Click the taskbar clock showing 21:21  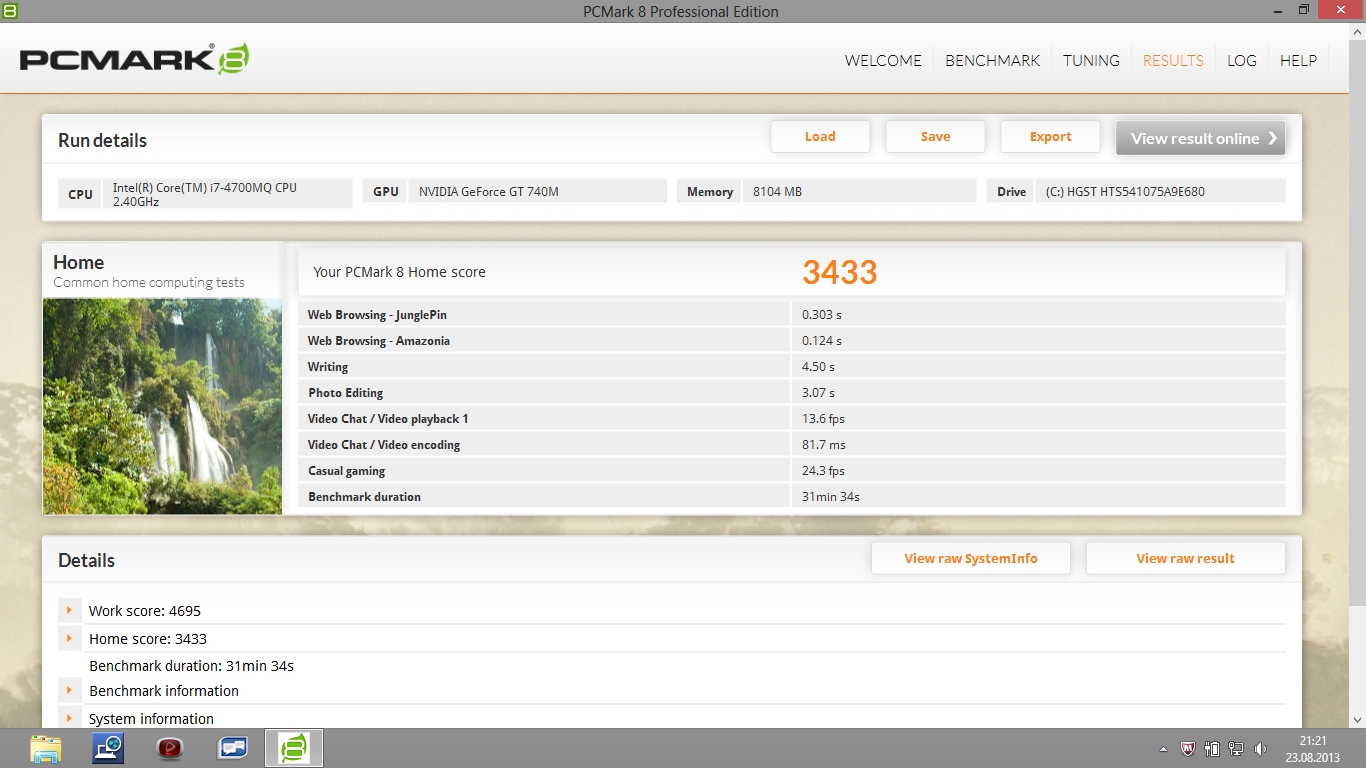point(1312,749)
